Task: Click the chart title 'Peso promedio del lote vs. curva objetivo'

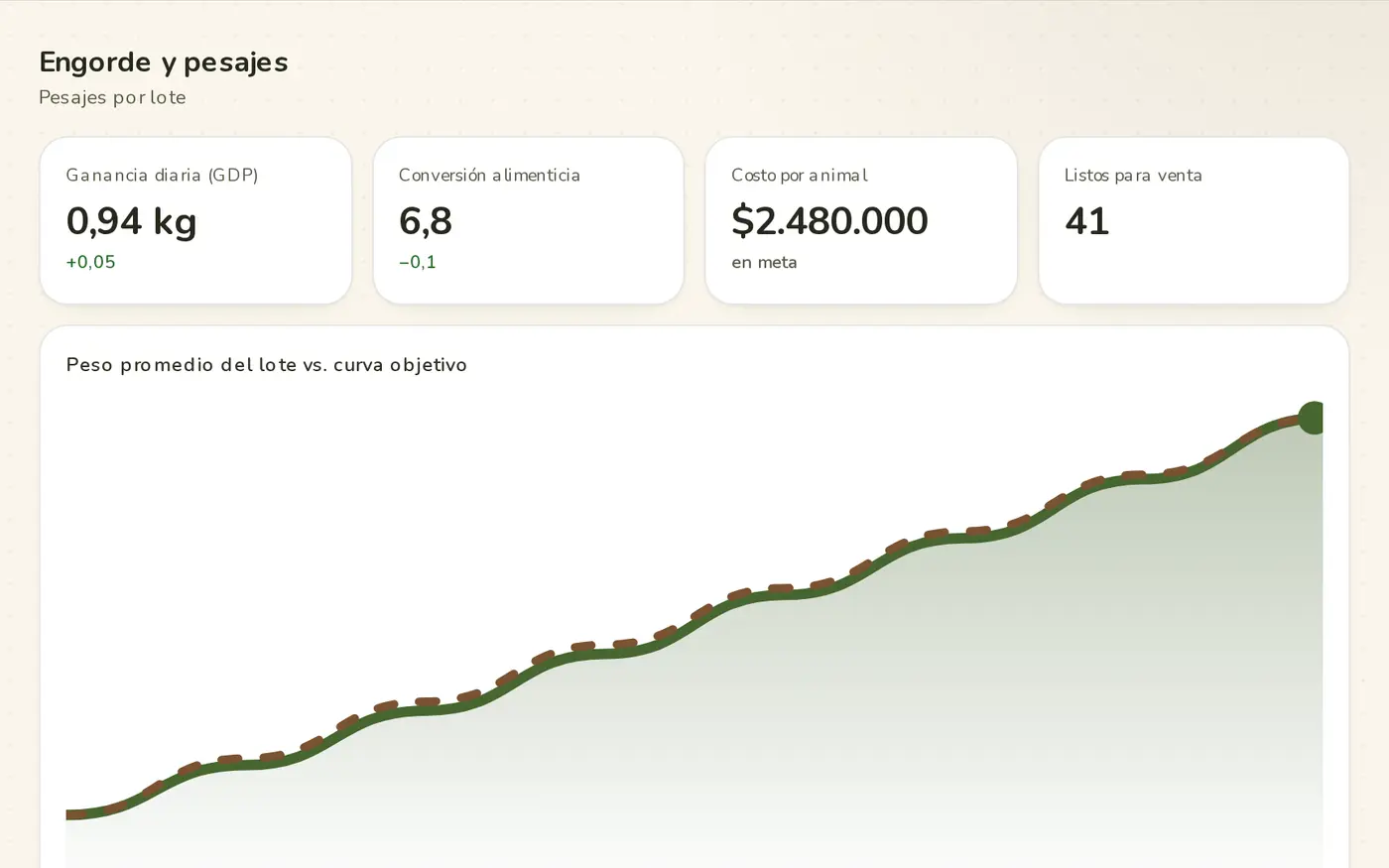Action: (267, 364)
